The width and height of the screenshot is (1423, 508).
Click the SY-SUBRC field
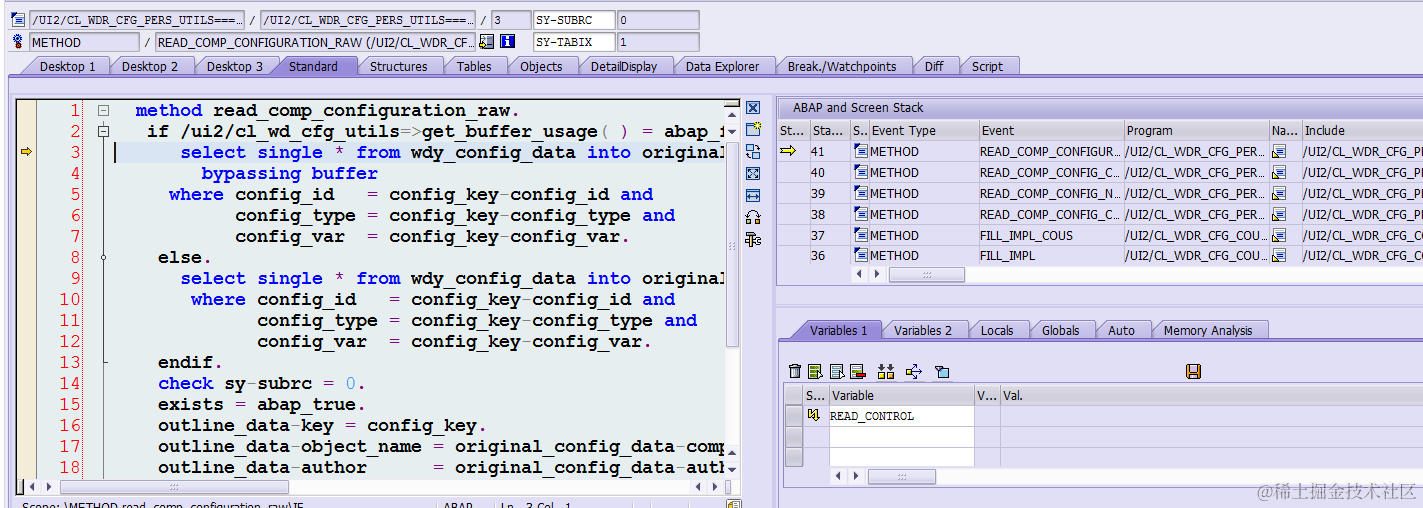click(573, 20)
